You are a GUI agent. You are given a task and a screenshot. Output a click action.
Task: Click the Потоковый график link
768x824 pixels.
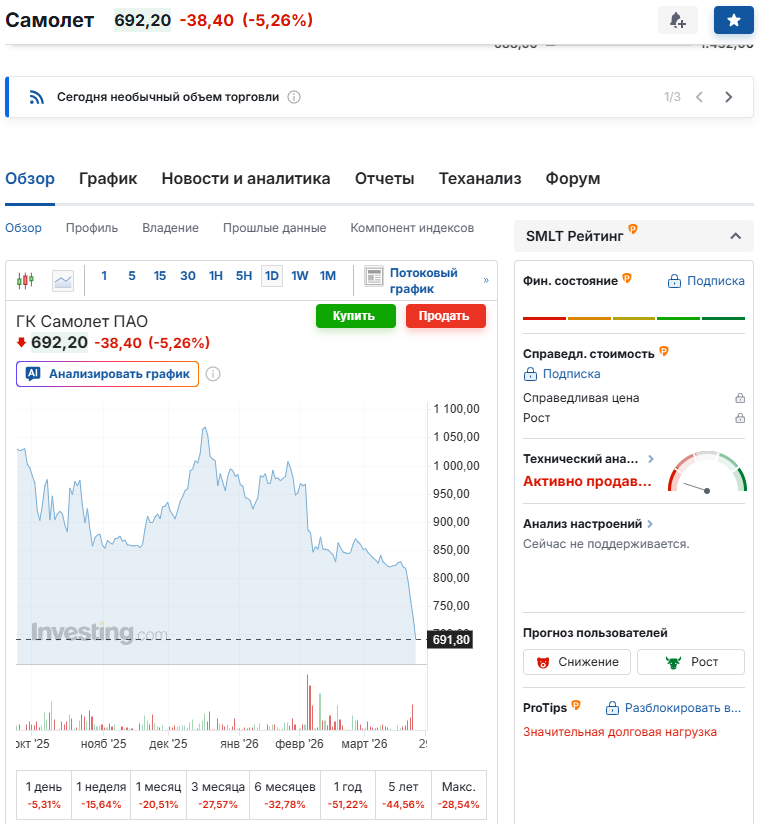click(423, 280)
